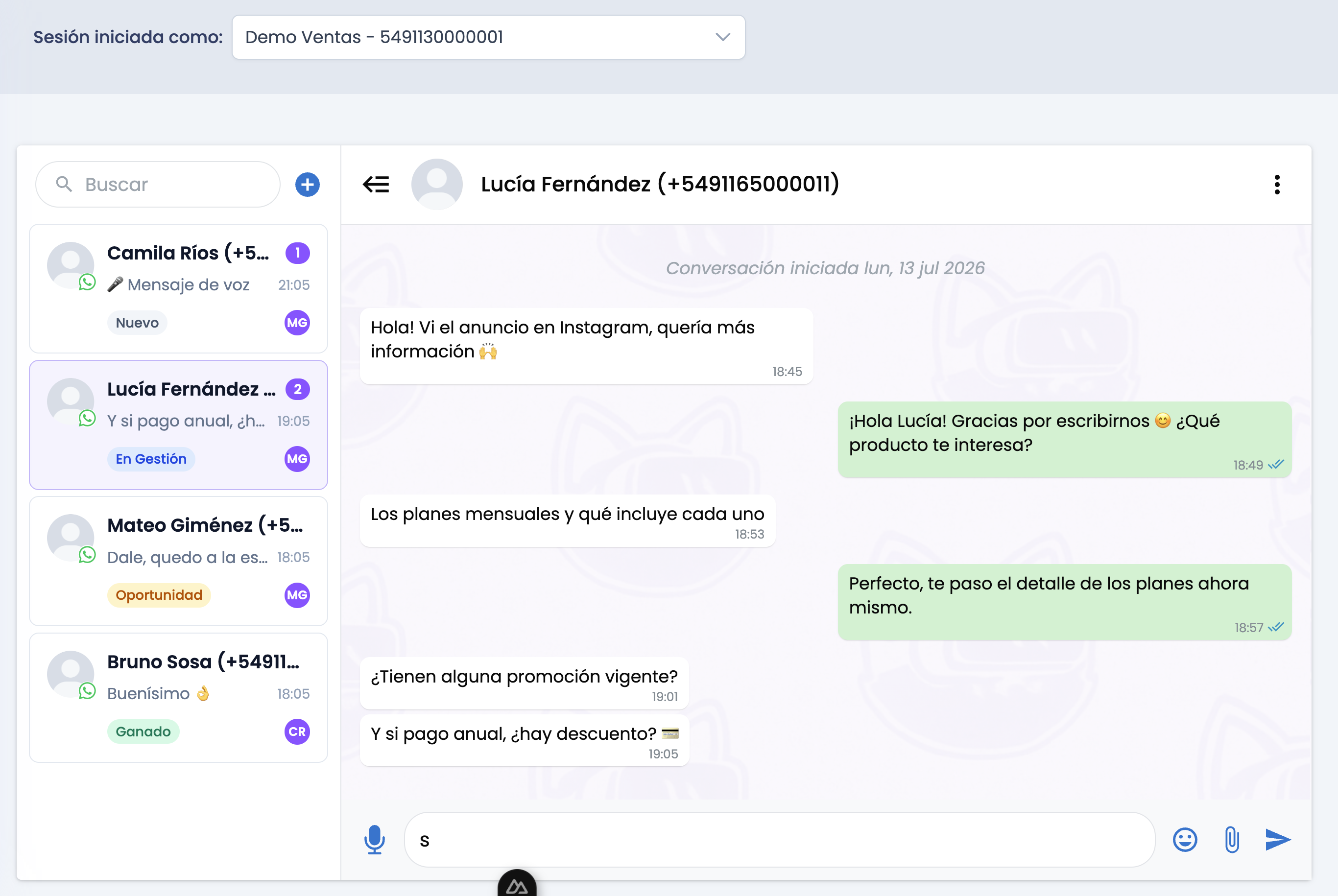Click the message 'Y si pago anual, ¿hay descuento?'
This screenshot has width=1338, height=896.
(524, 741)
